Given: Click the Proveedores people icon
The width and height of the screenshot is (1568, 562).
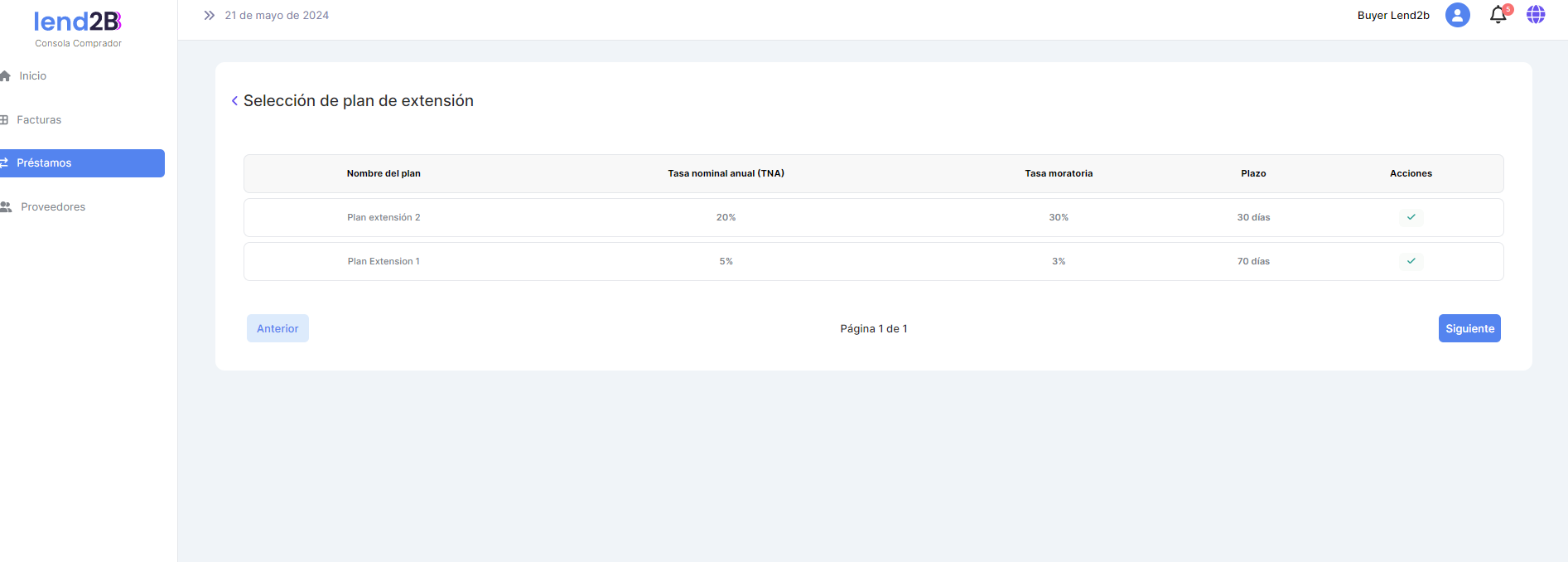Looking at the screenshot, I should click(x=6, y=207).
